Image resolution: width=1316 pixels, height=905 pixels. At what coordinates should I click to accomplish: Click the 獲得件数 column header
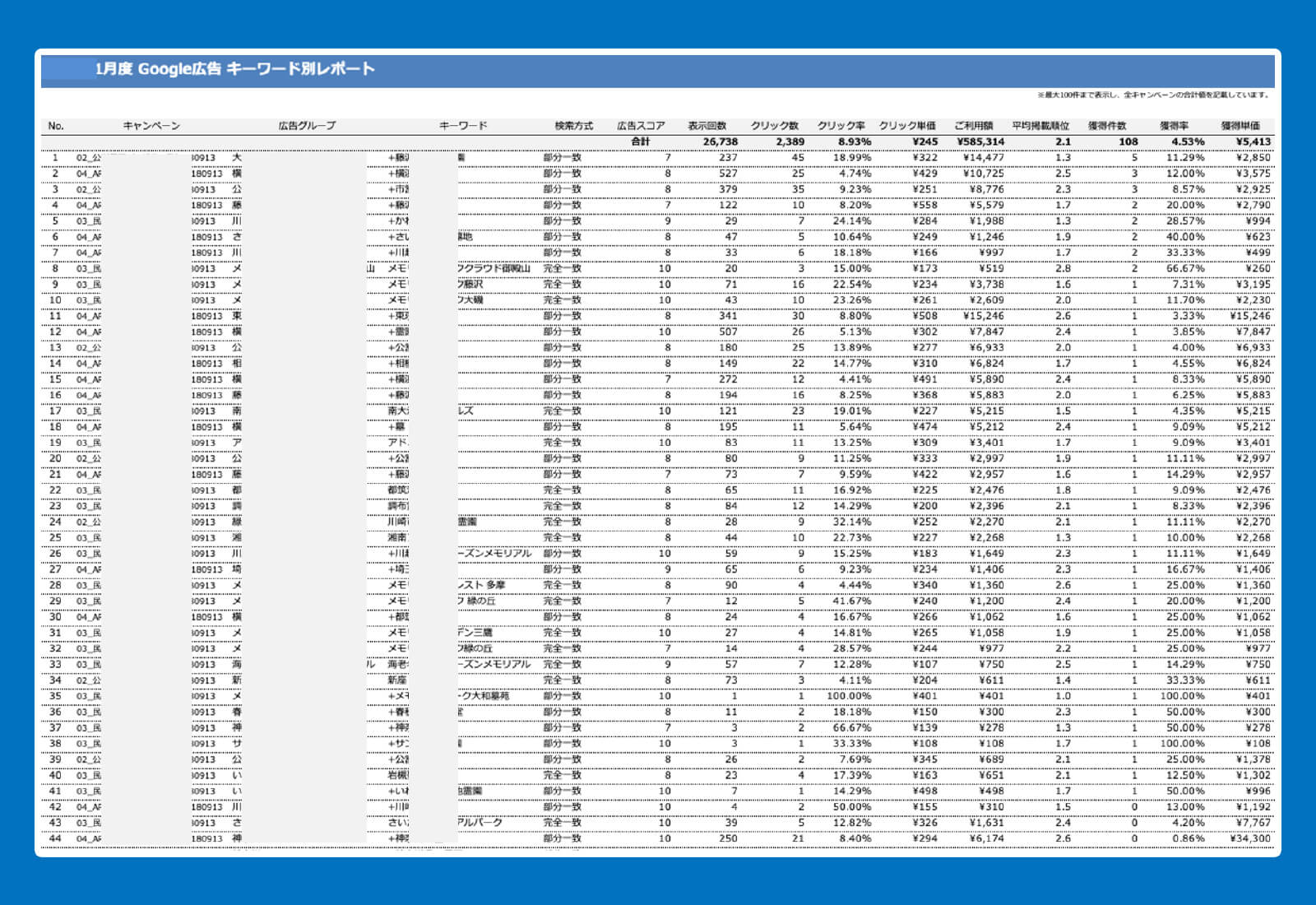point(1107,126)
